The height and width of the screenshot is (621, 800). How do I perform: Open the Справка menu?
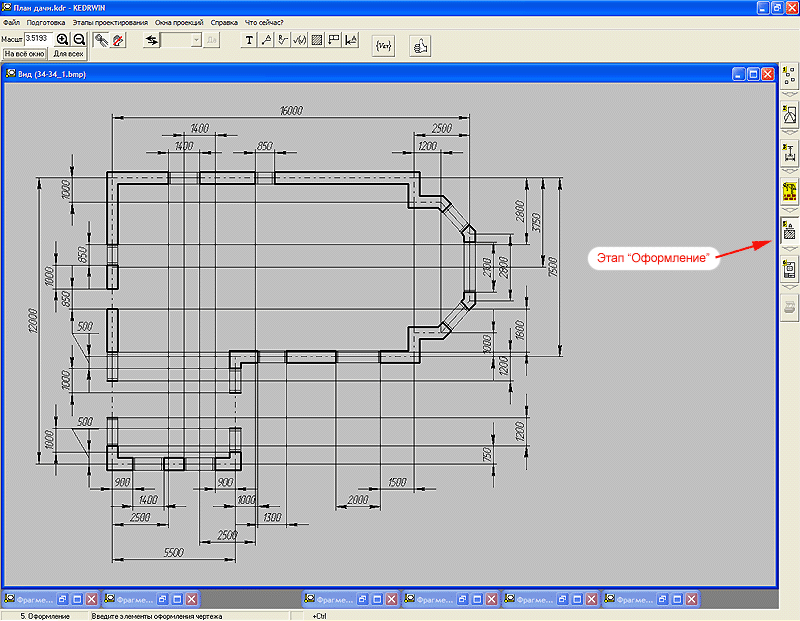[224, 22]
